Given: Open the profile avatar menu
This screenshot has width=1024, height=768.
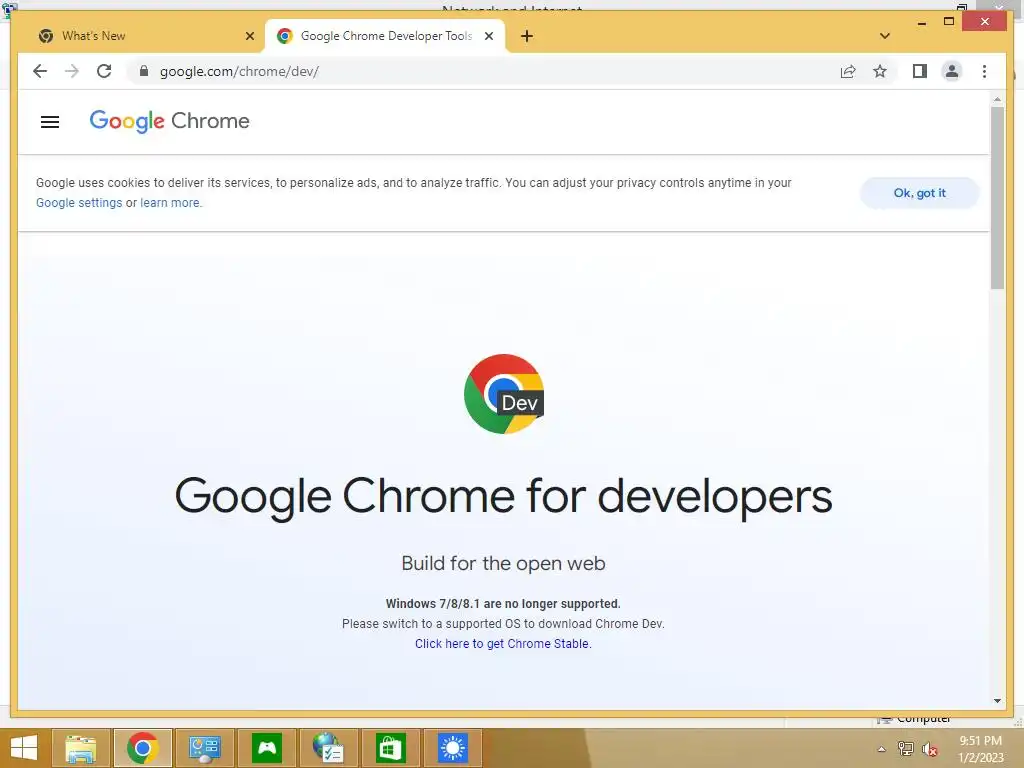Looking at the screenshot, I should 952,71.
